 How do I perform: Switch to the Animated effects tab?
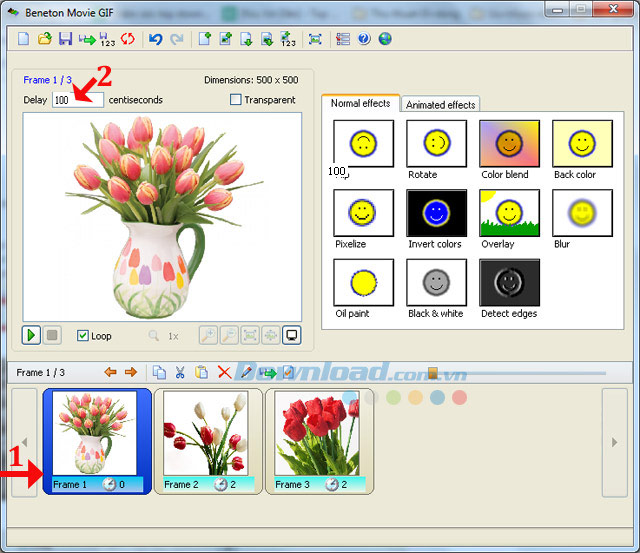(440, 105)
